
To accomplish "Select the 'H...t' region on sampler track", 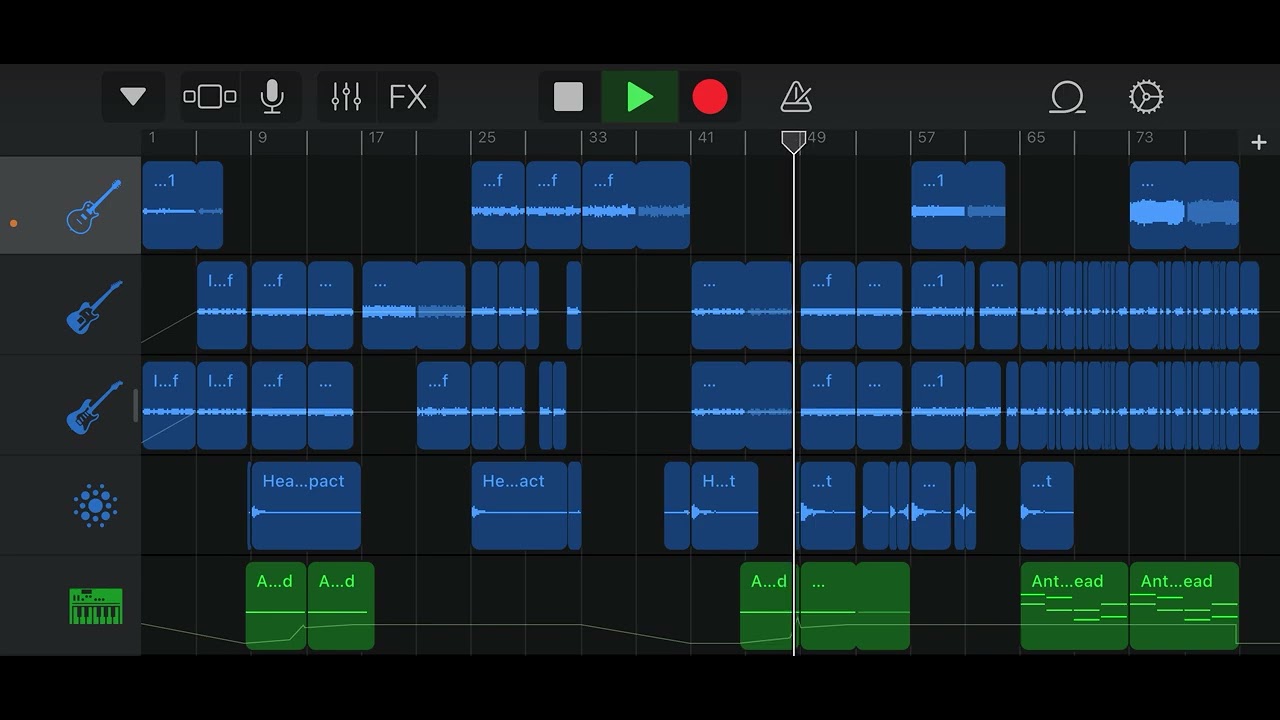I will point(724,506).
